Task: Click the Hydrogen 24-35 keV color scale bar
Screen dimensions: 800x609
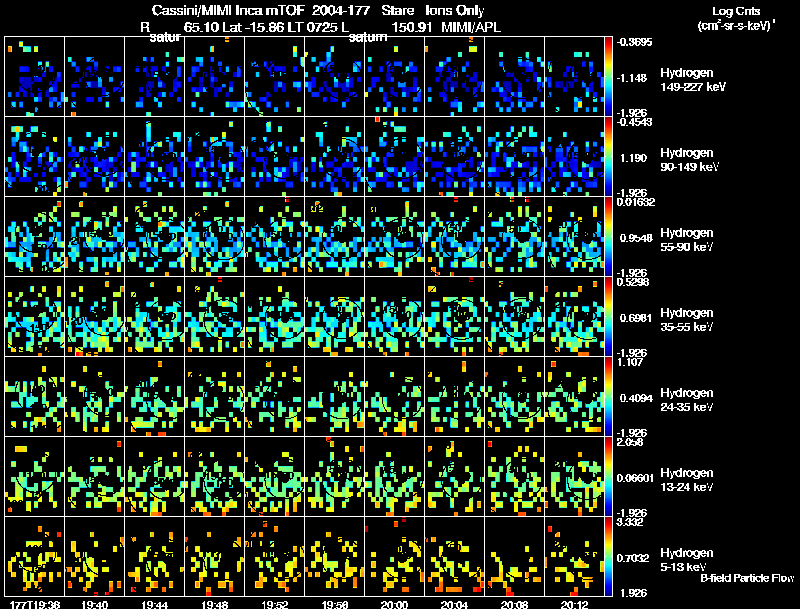Action: pos(608,397)
